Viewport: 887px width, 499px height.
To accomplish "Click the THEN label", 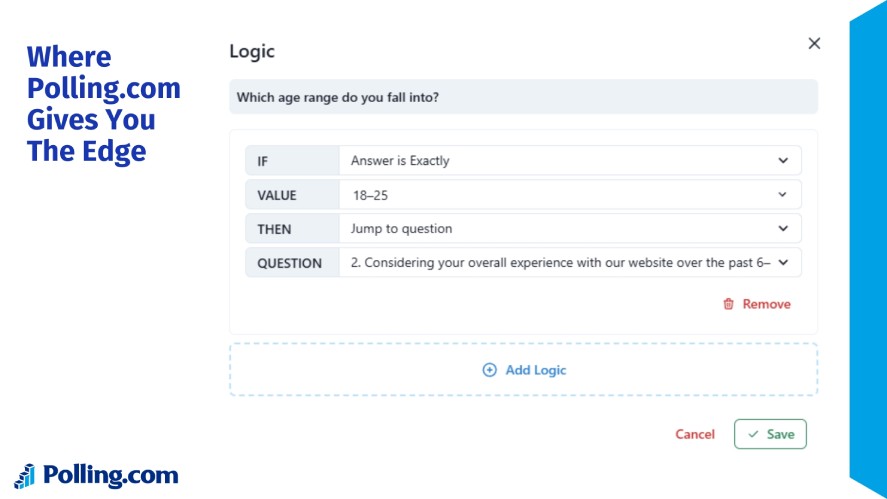I will [x=274, y=229].
